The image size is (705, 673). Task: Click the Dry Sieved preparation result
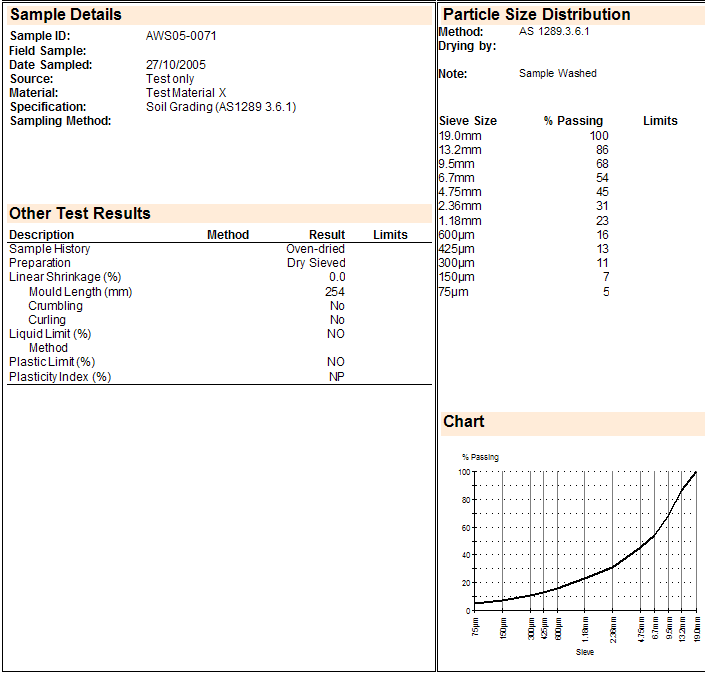click(316, 263)
